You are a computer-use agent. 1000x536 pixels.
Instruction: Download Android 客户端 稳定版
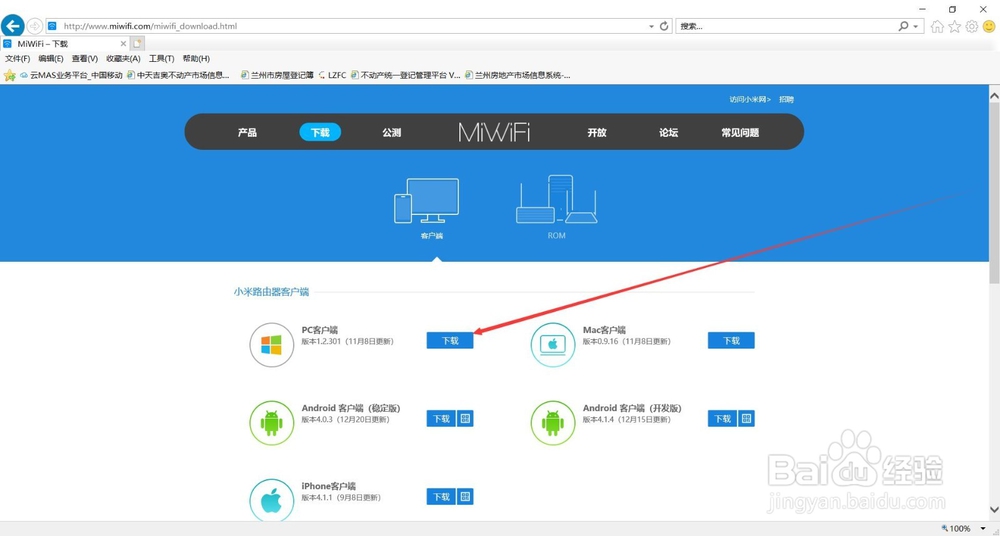coord(441,419)
